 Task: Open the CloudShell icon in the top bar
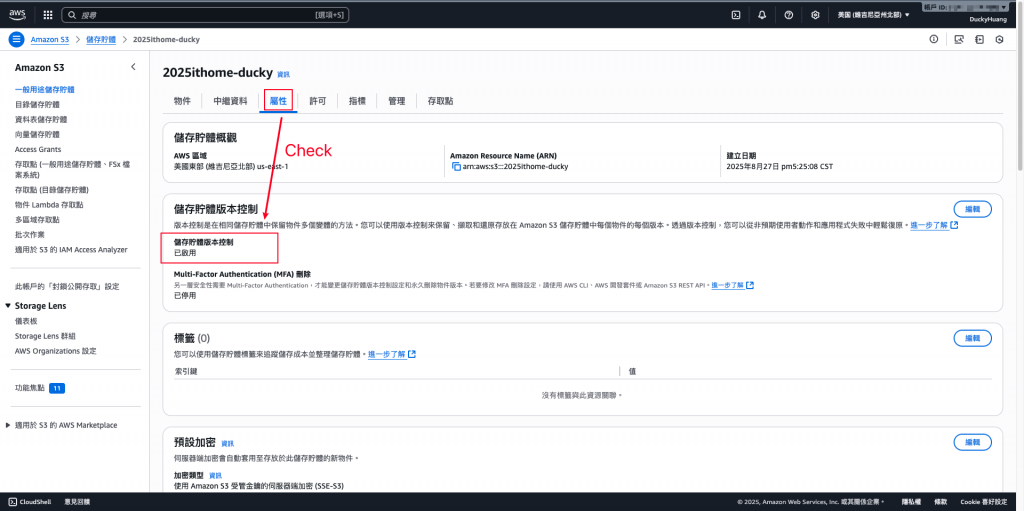click(x=736, y=14)
